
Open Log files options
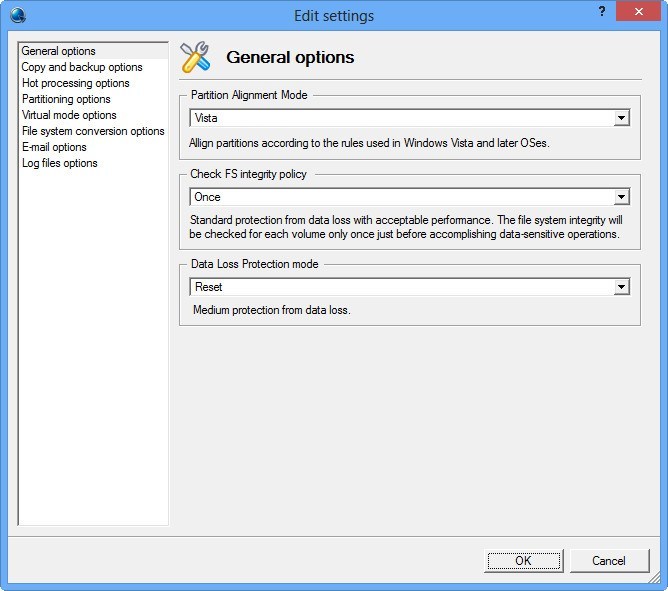(93, 163)
